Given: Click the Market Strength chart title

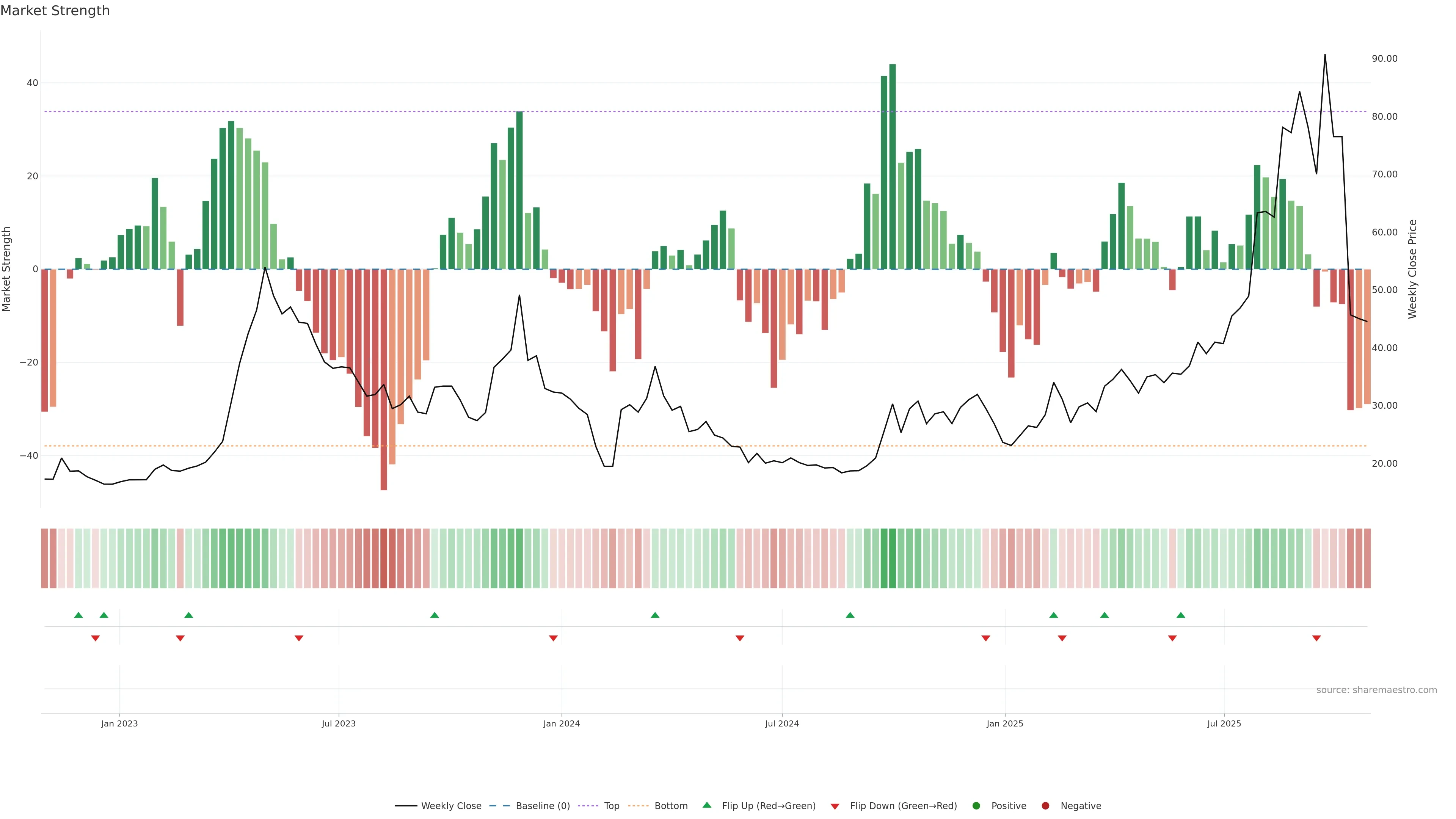Looking at the screenshot, I should (55, 11).
